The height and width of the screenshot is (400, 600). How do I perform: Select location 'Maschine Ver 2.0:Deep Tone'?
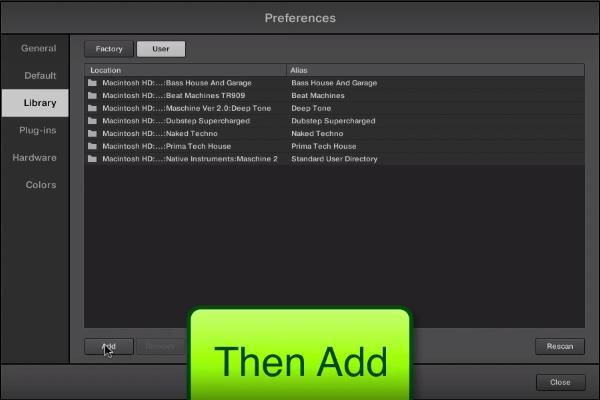point(186,108)
